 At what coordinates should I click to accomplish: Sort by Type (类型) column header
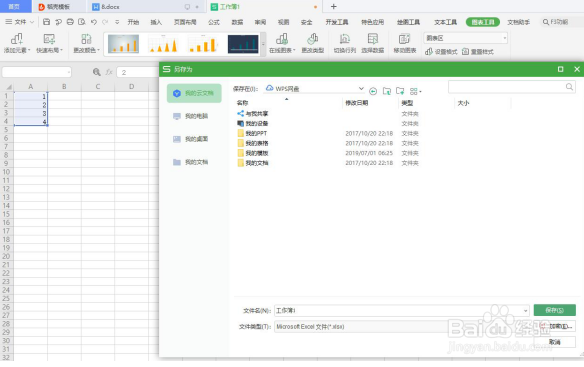coord(407,103)
